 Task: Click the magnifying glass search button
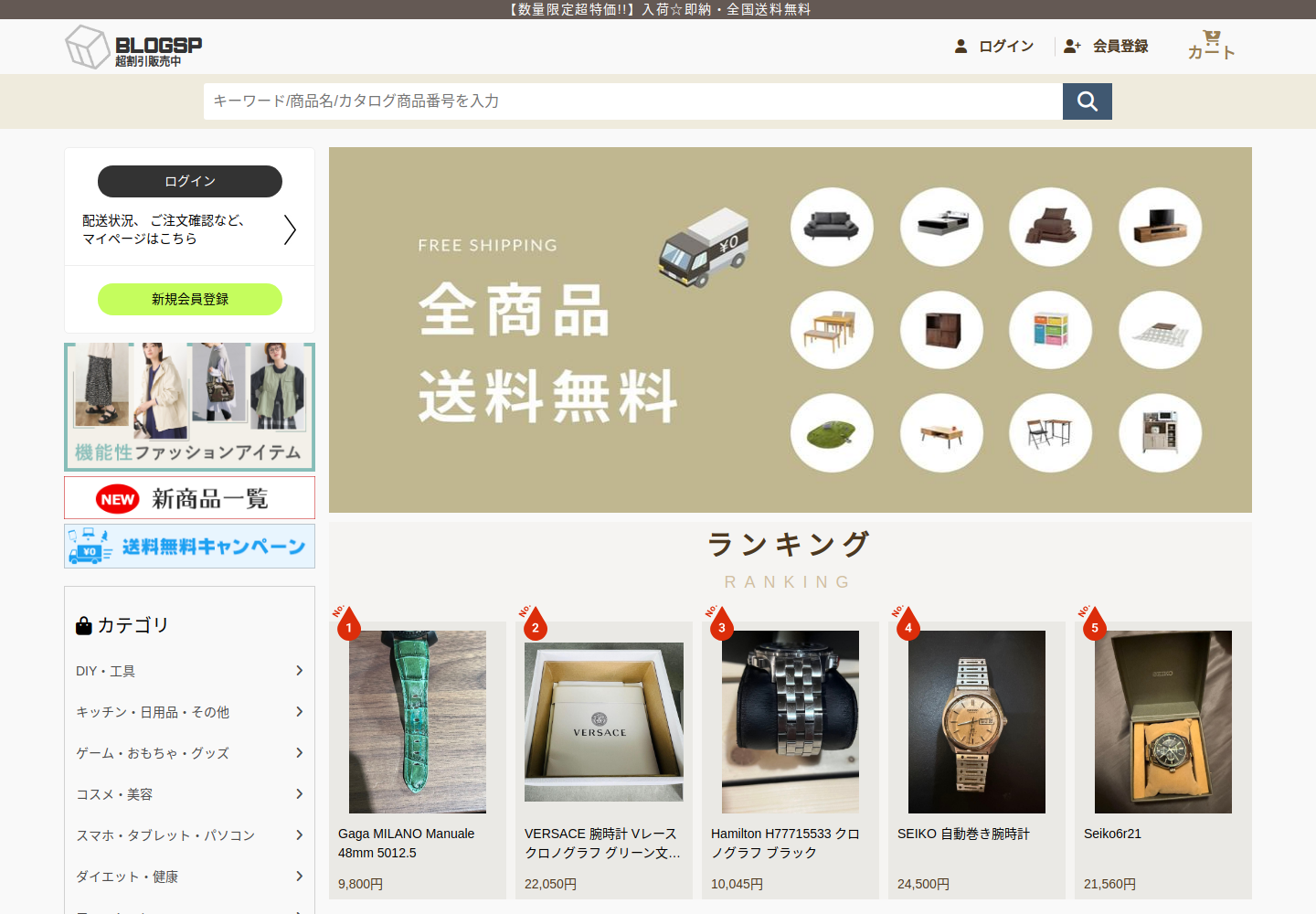click(x=1088, y=101)
